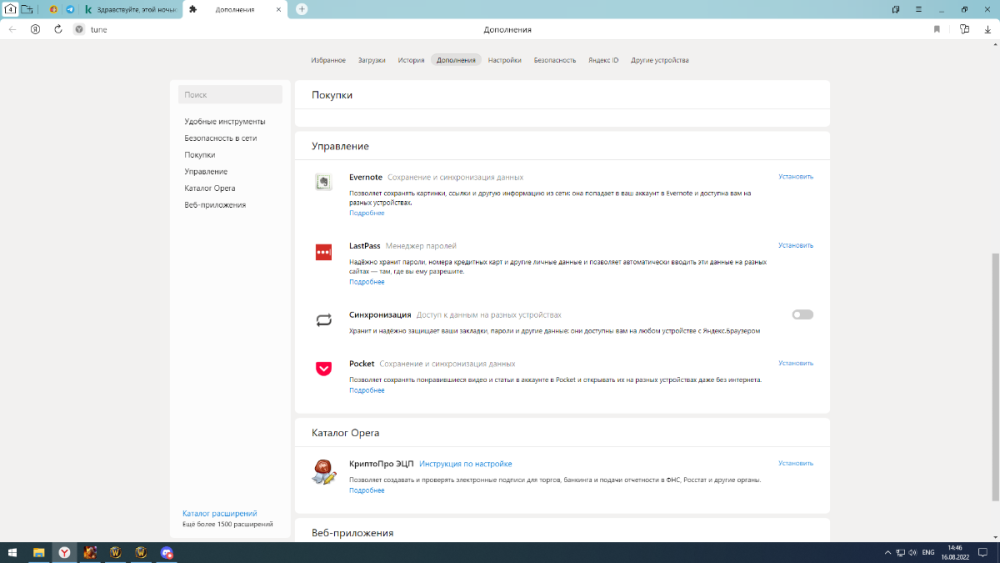Click the page vertical scrollbar
Image resolution: width=1000 pixels, height=563 pixels.
996,376
